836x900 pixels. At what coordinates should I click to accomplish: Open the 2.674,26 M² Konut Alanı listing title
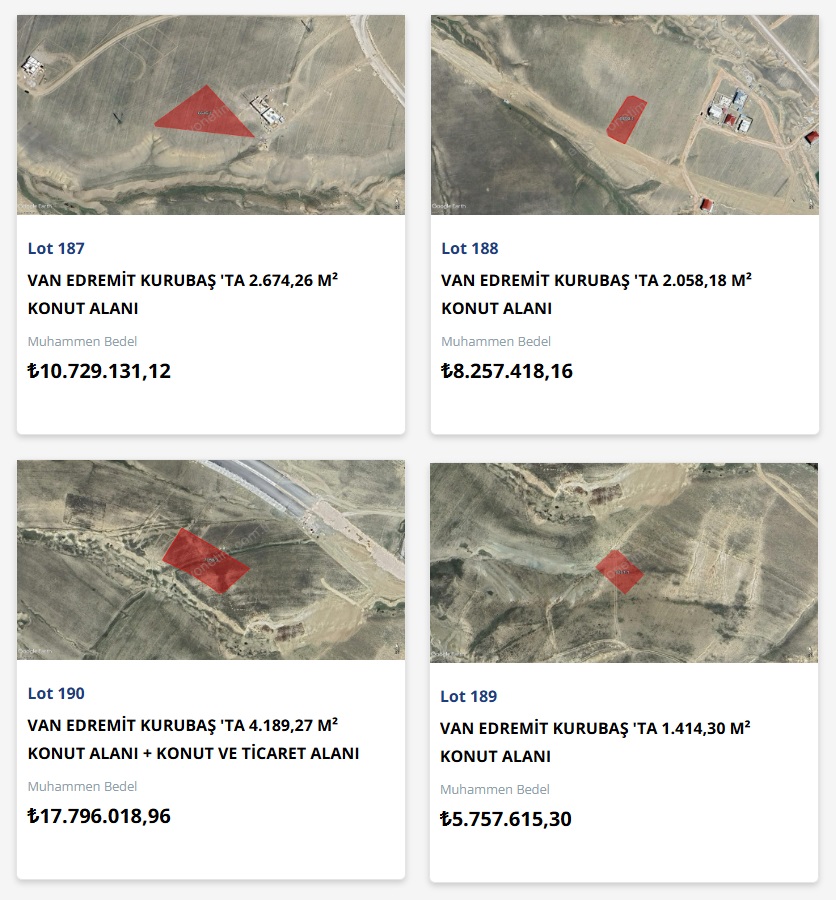(182, 294)
